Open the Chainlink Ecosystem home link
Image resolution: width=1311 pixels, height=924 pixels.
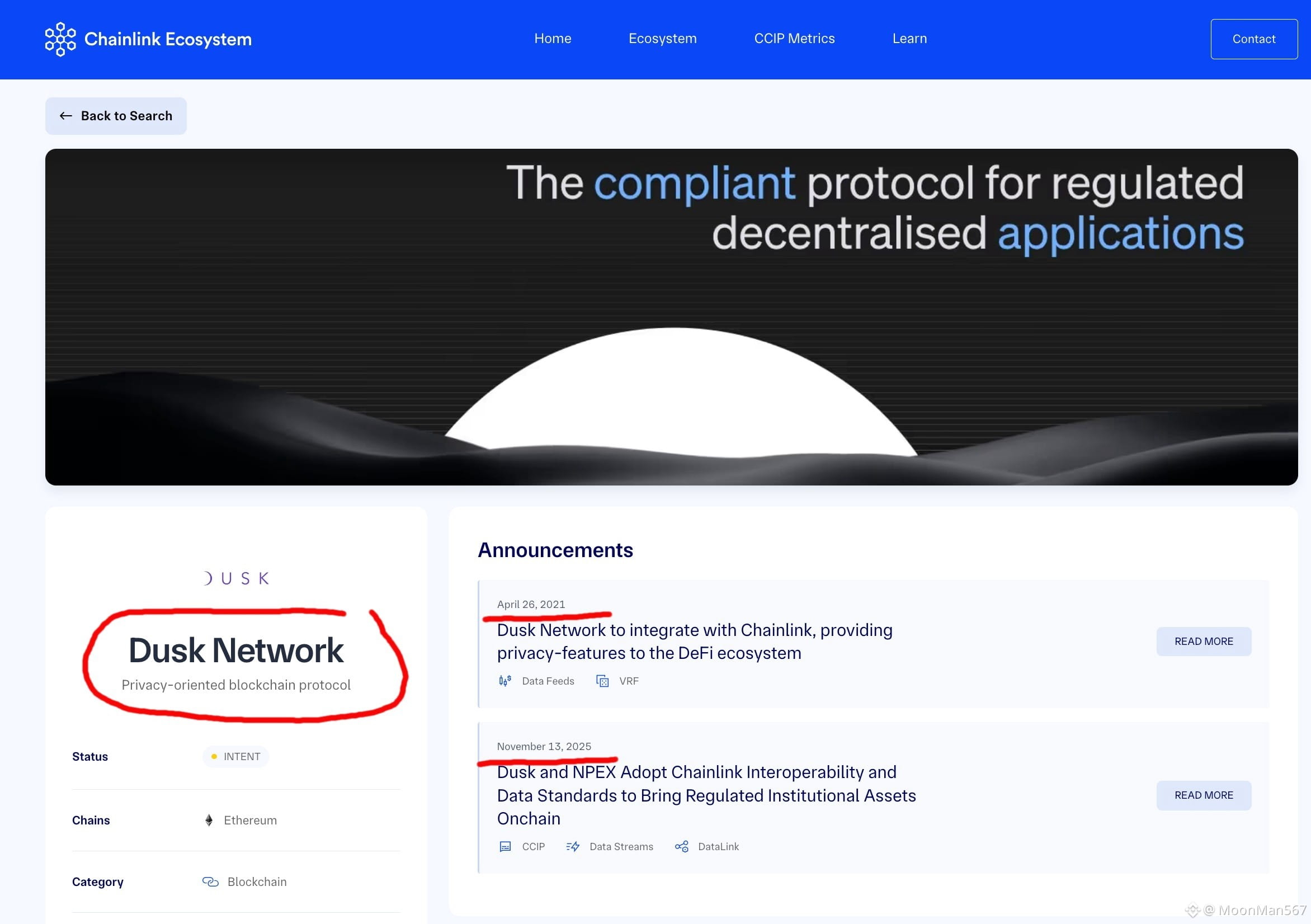coord(148,39)
